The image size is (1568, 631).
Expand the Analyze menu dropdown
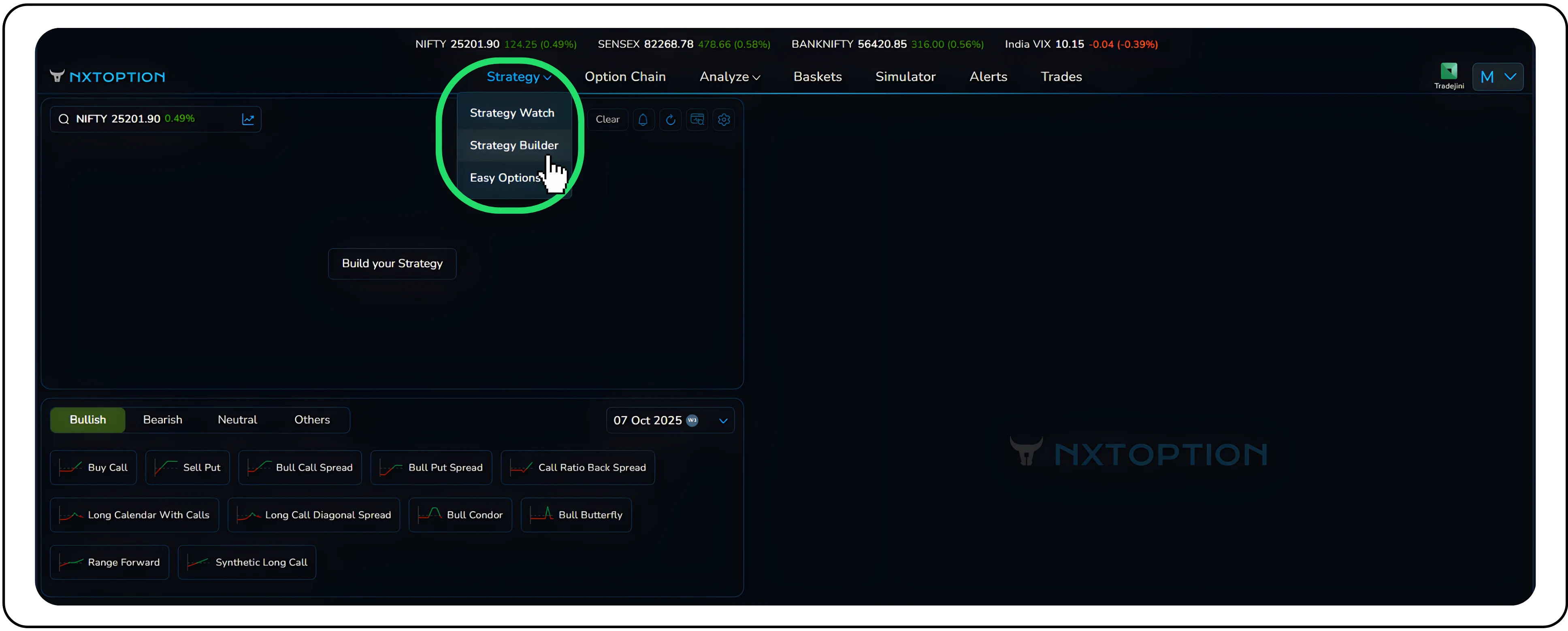point(729,76)
